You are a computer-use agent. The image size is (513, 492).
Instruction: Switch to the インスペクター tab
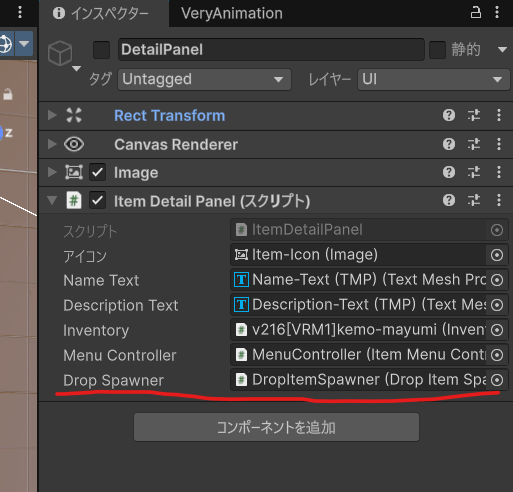coord(104,13)
